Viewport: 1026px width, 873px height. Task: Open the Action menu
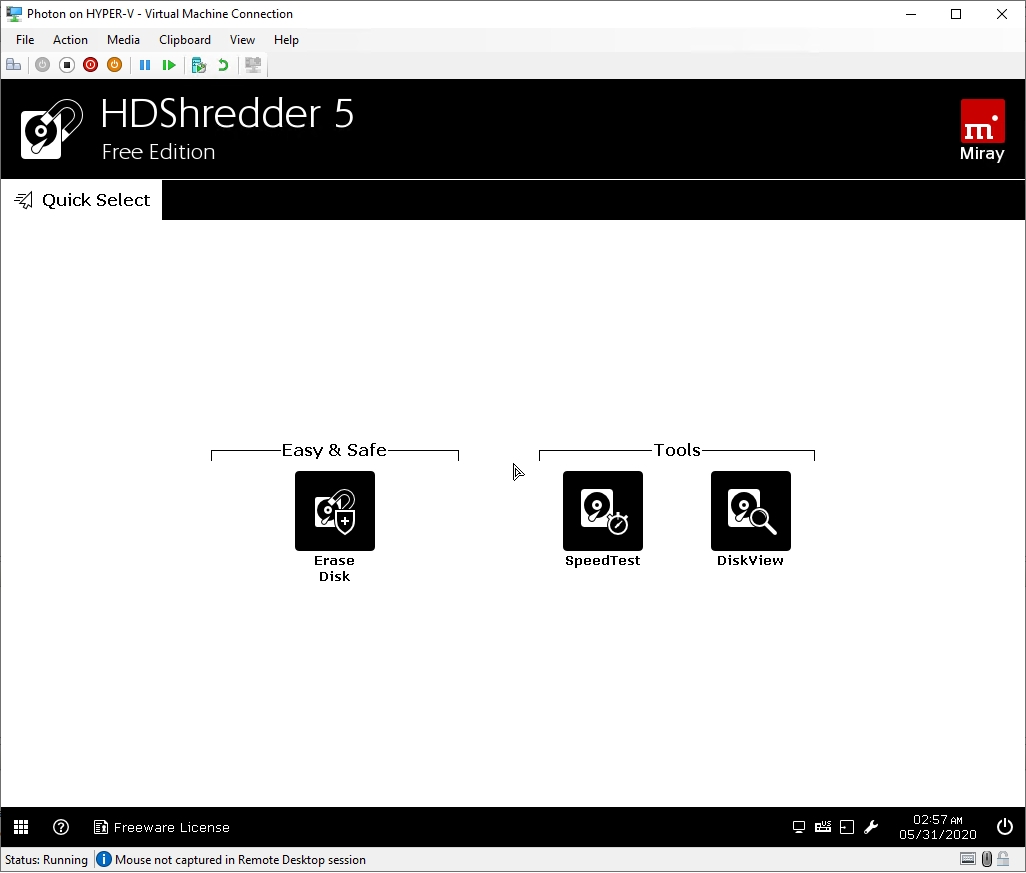point(70,40)
